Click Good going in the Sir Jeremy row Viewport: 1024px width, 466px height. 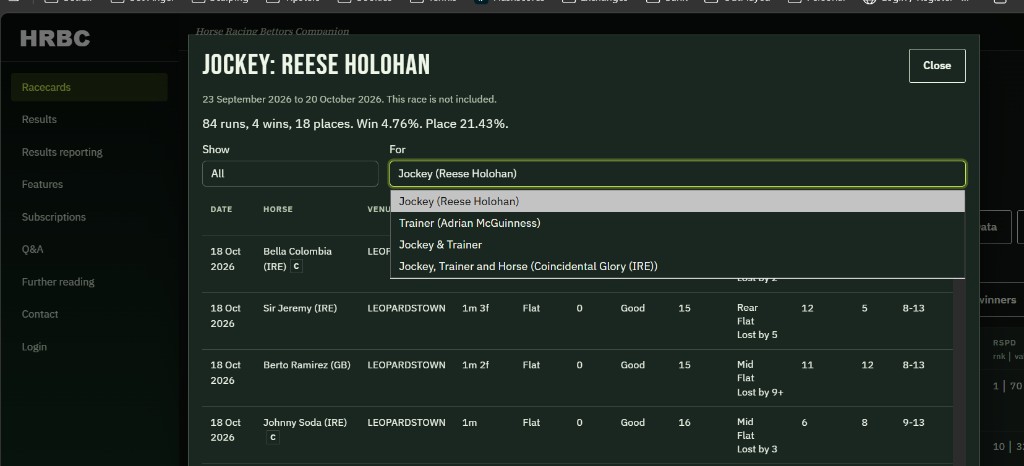click(x=632, y=308)
